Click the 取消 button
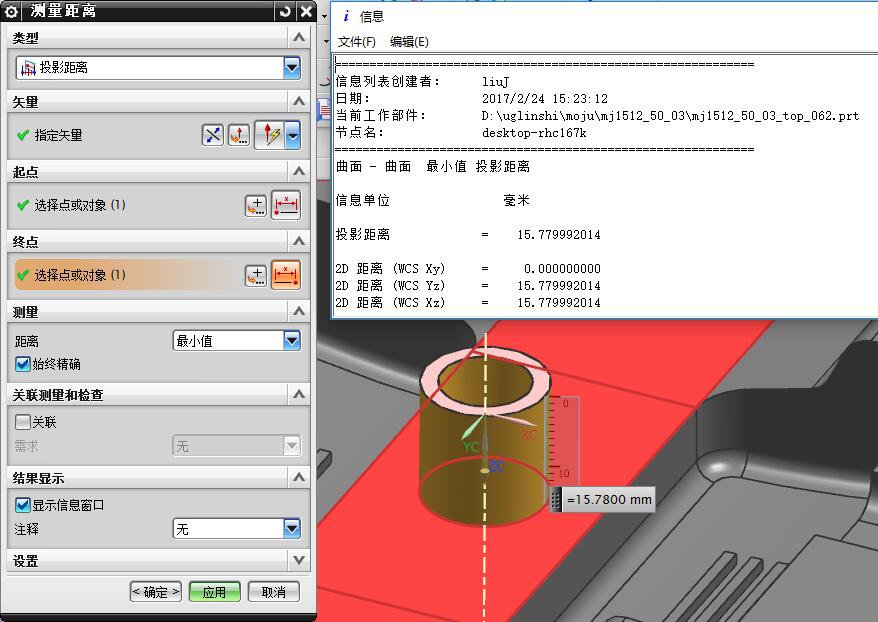The image size is (878, 622). pos(273,592)
